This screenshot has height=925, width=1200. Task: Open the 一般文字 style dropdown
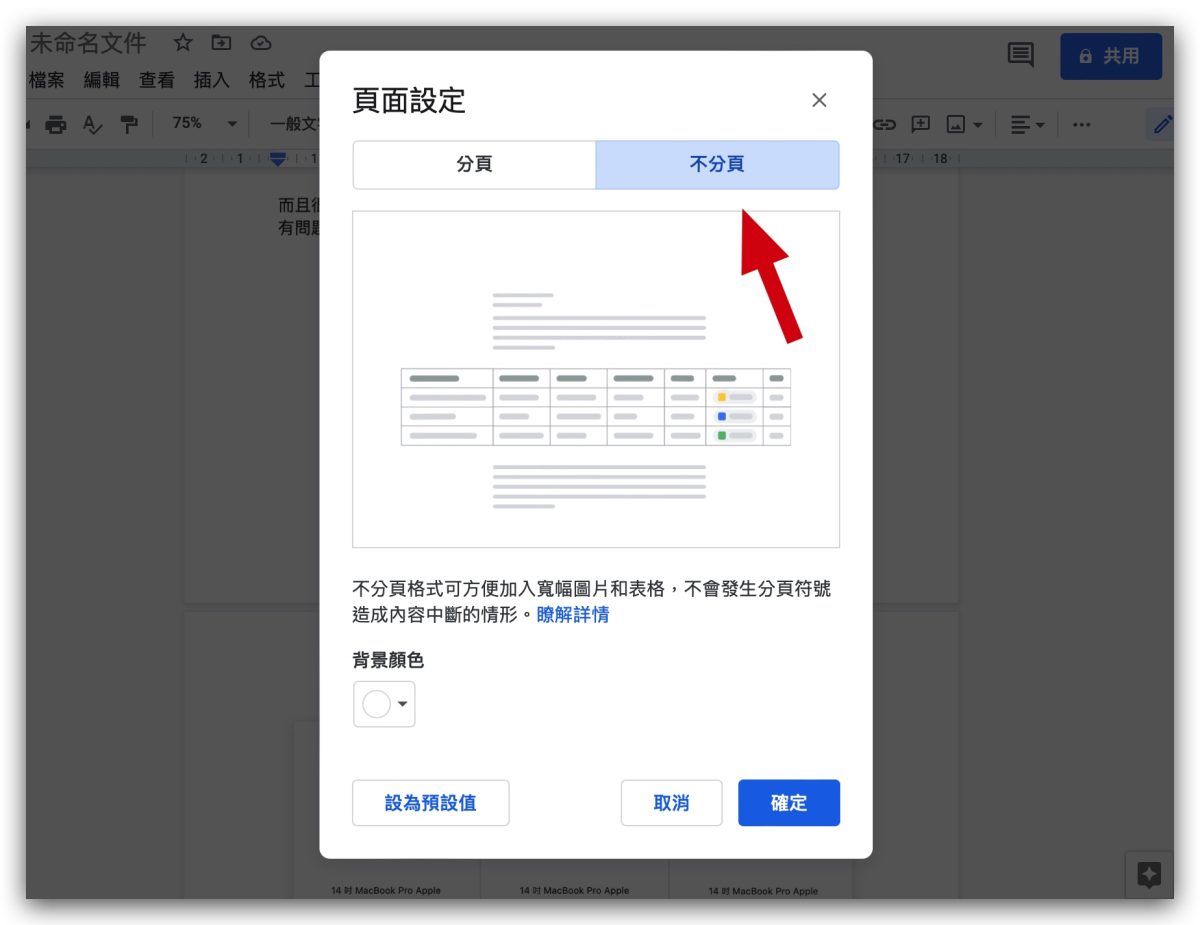click(x=294, y=124)
